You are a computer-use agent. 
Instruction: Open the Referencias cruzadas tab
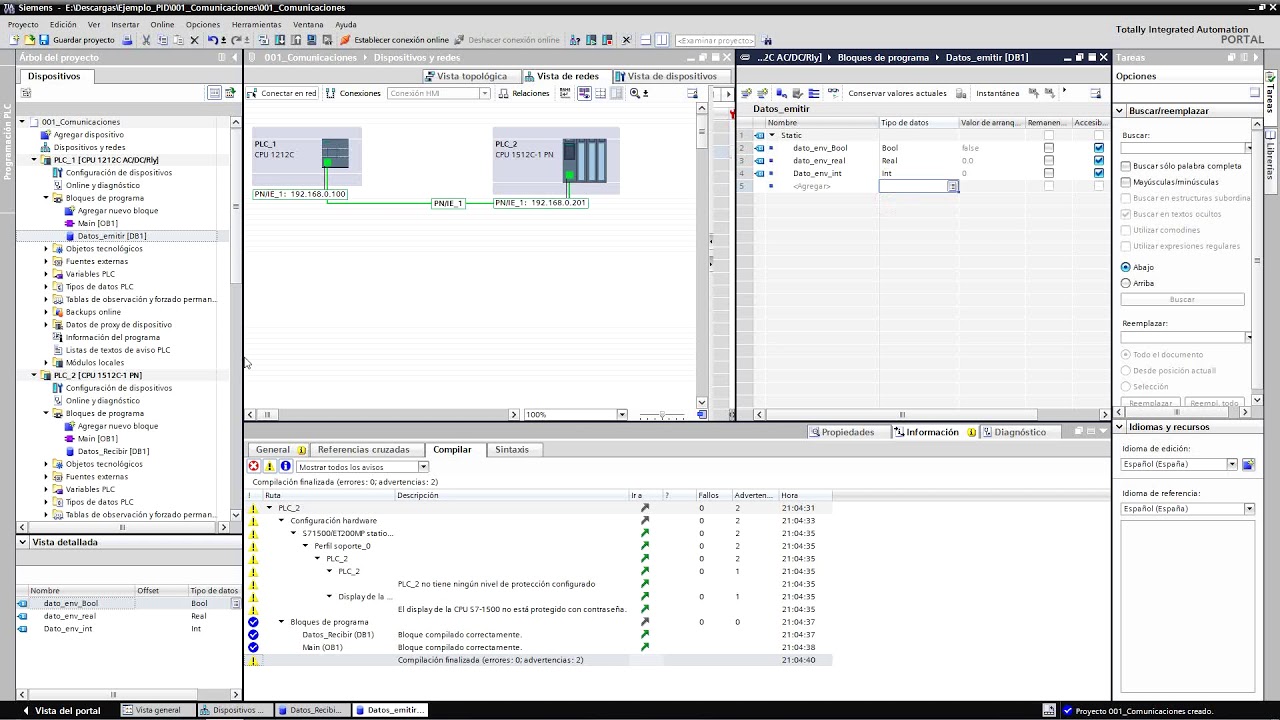(363, 450)
